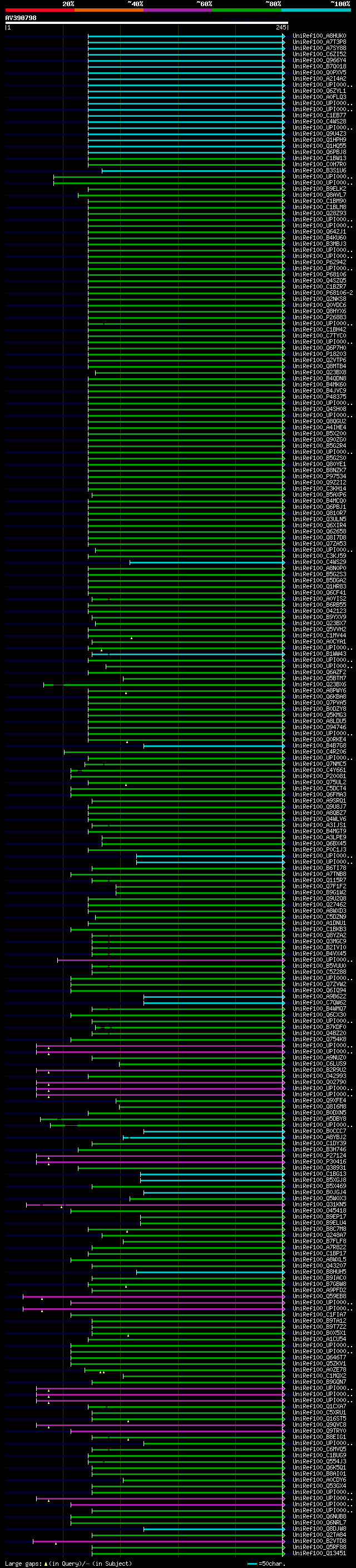Open hit UniRef100_Q6AZF2
This screenshot has height=1568, width=356.
pos(319,672)
